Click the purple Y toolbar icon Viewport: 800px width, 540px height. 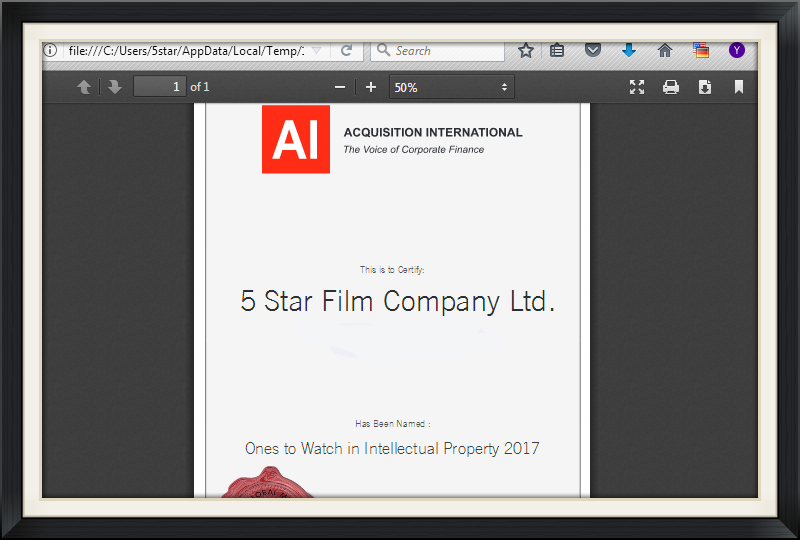[x=736, y=50]
